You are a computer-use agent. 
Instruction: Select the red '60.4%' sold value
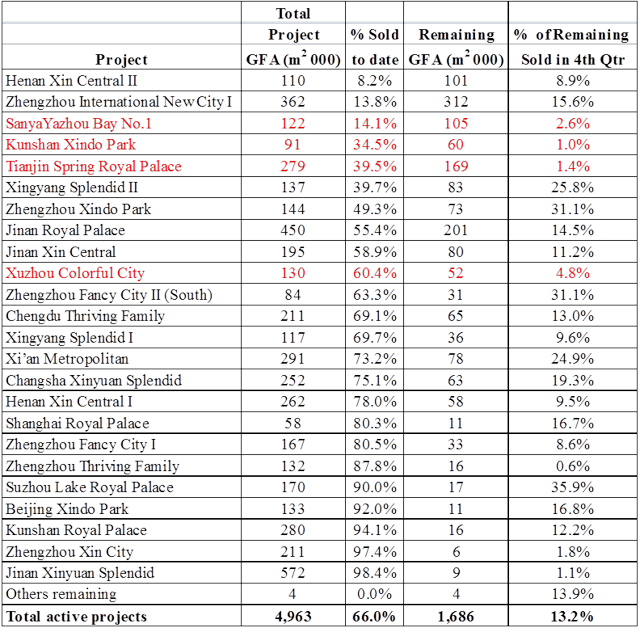point(375,273)
